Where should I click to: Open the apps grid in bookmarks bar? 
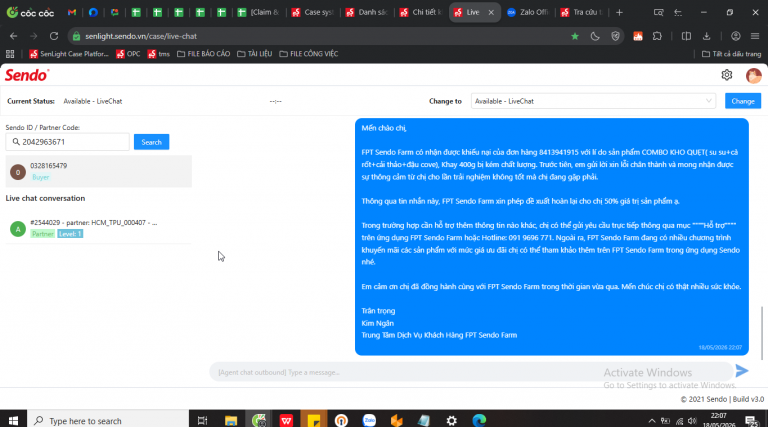coord(10,54)
